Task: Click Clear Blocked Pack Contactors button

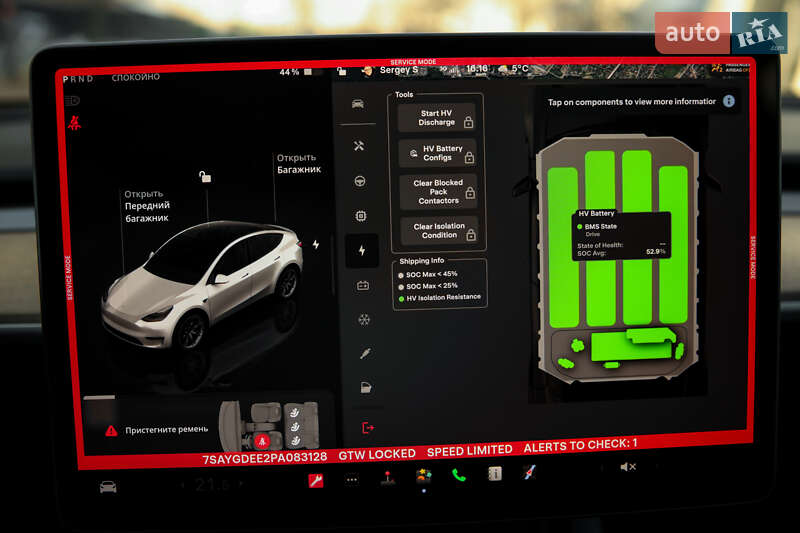Action: (438, 192)
